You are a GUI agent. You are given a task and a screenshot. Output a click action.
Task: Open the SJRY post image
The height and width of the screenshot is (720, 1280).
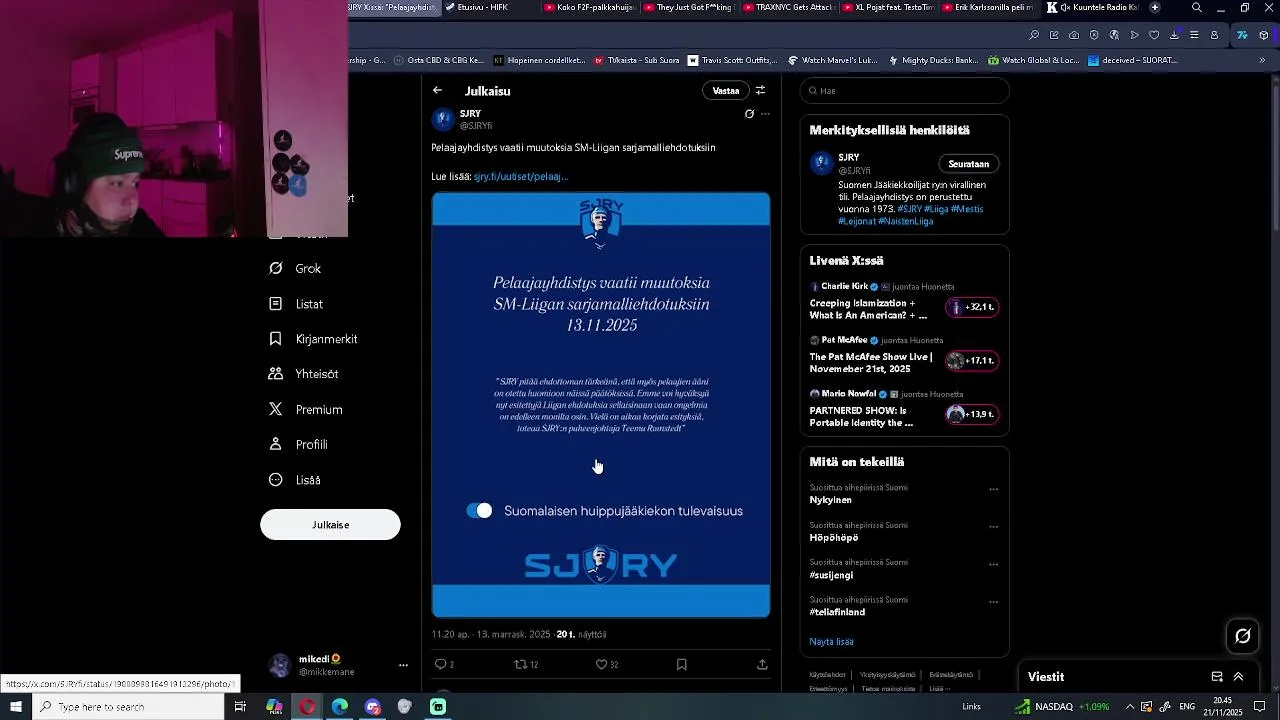pos(601,405)
